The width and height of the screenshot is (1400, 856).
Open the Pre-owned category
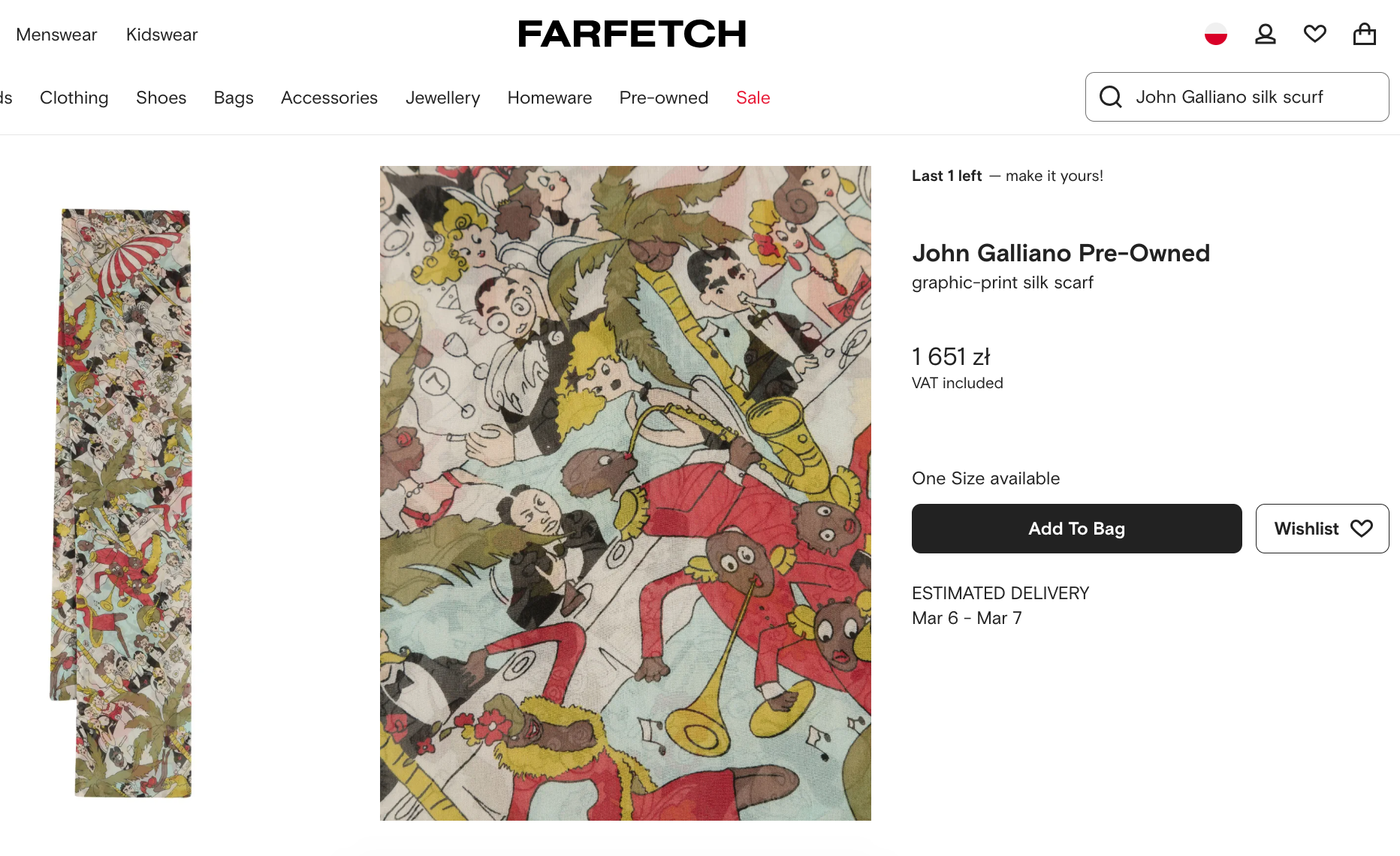663,98
